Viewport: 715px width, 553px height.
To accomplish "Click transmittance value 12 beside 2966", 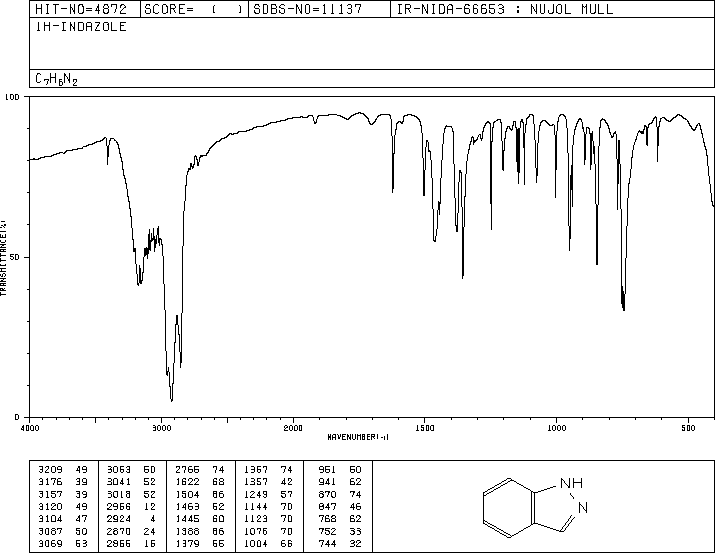I will click(x=150, y=506).
